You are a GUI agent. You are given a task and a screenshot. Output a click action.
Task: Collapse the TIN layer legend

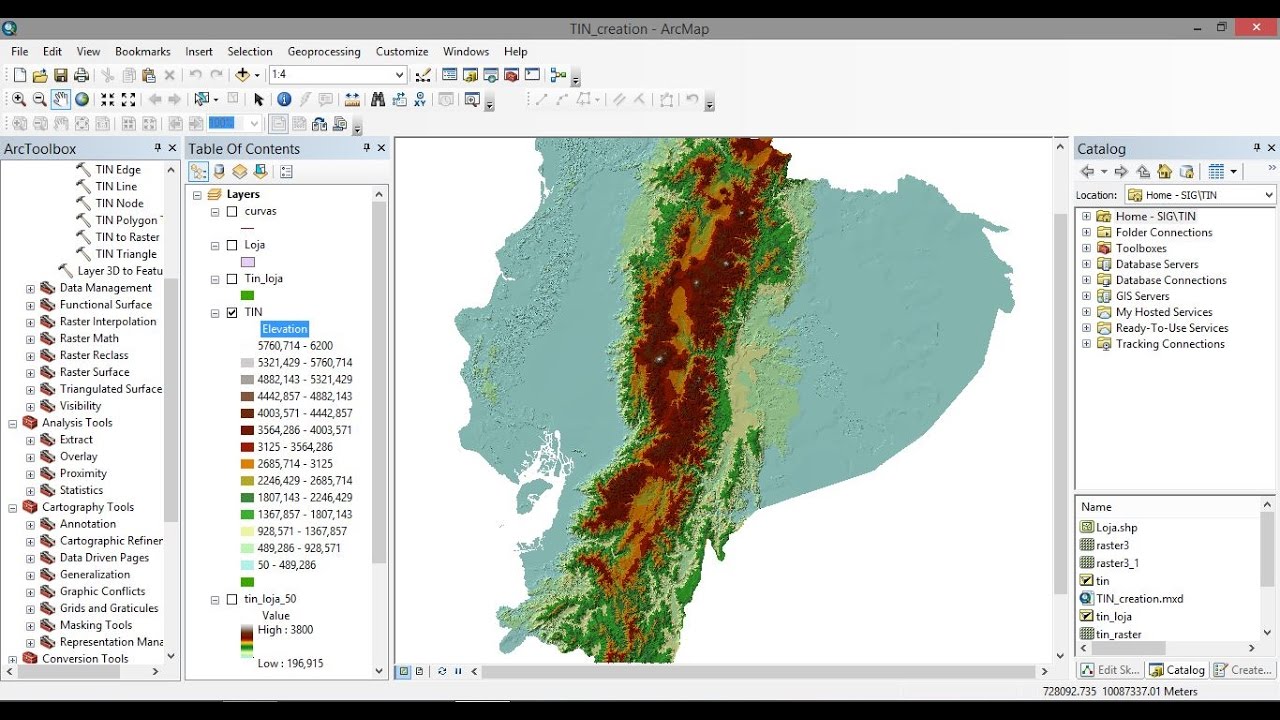(x=214, y=312)
